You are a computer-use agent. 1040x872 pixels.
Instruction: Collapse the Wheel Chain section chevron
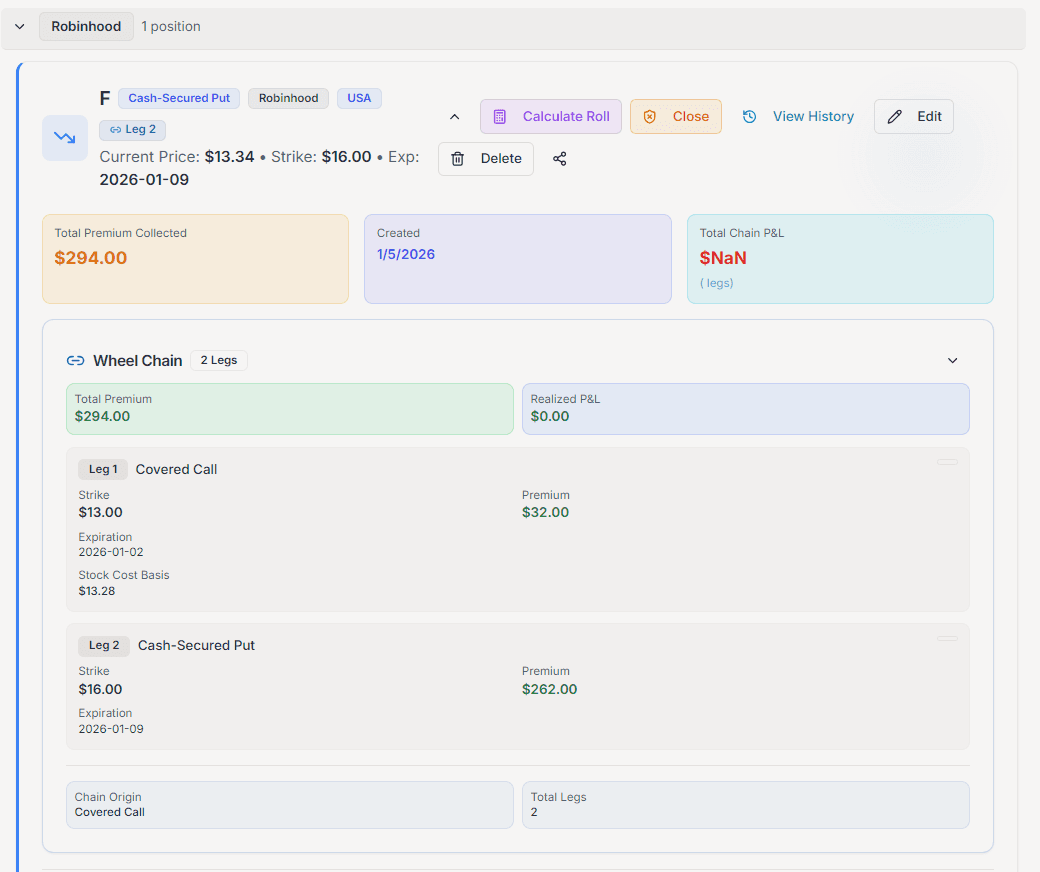click(952, 360)
